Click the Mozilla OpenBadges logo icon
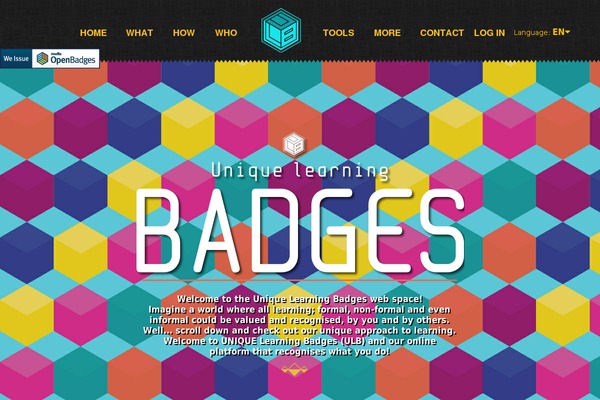 click(42, 59)
